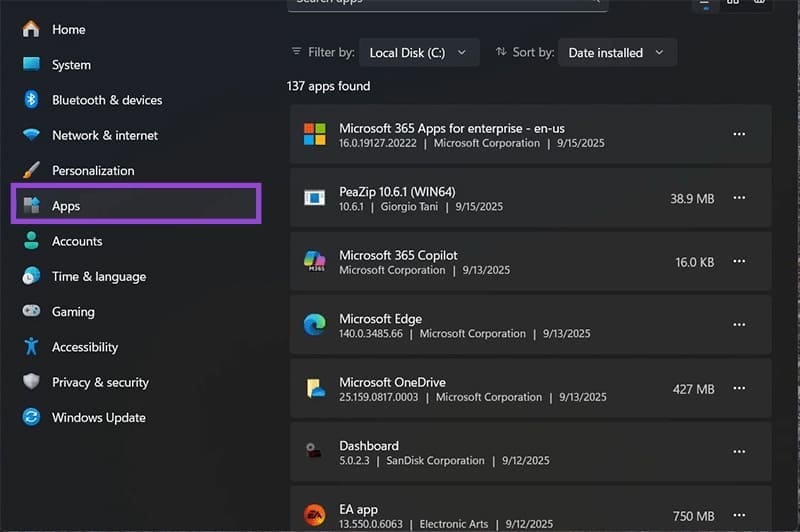
Task: Click the Apps icon in the sidebar
Action: [31, 205]
